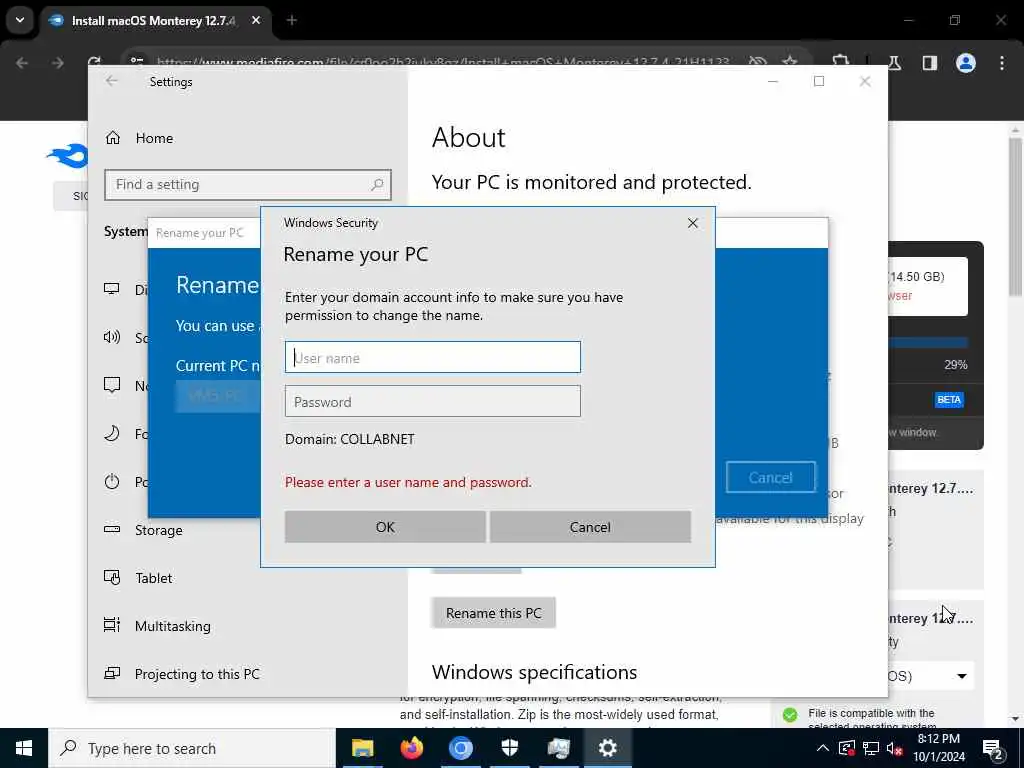Click the taskbar search box
1024x768 pixels.
tap(192, 748)
